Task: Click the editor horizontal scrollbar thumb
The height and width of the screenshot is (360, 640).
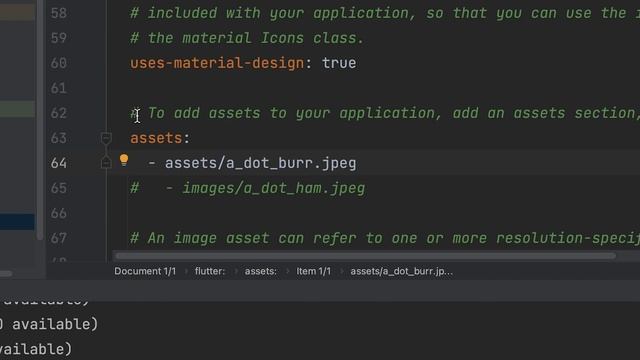Action: tap(365, 256)
